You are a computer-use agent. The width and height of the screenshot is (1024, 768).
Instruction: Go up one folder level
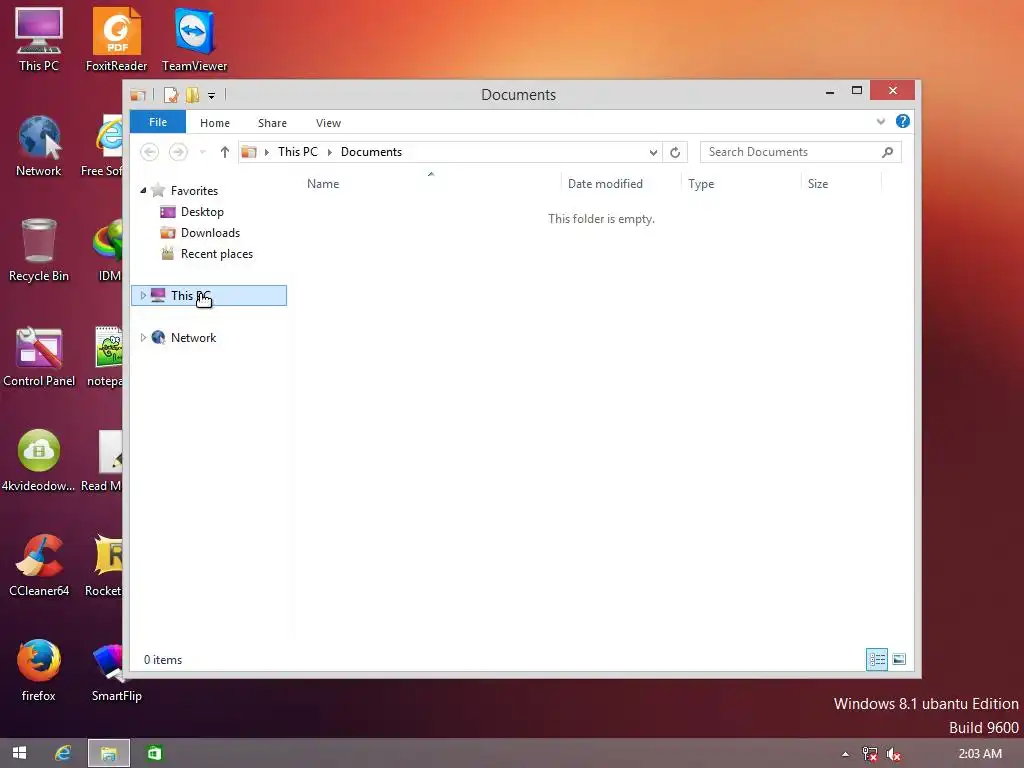point(225,152)
